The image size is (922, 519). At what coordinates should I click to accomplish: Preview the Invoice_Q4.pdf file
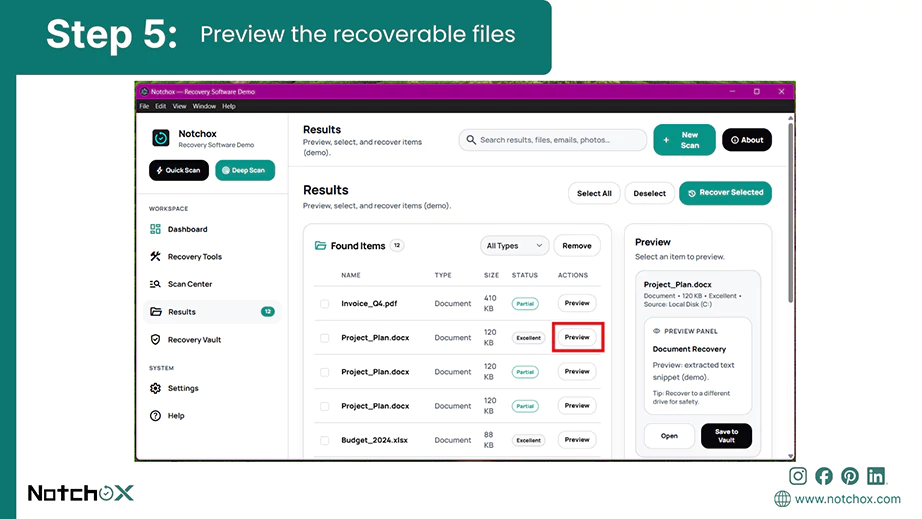pyautogui.click(x=577, y=303)
